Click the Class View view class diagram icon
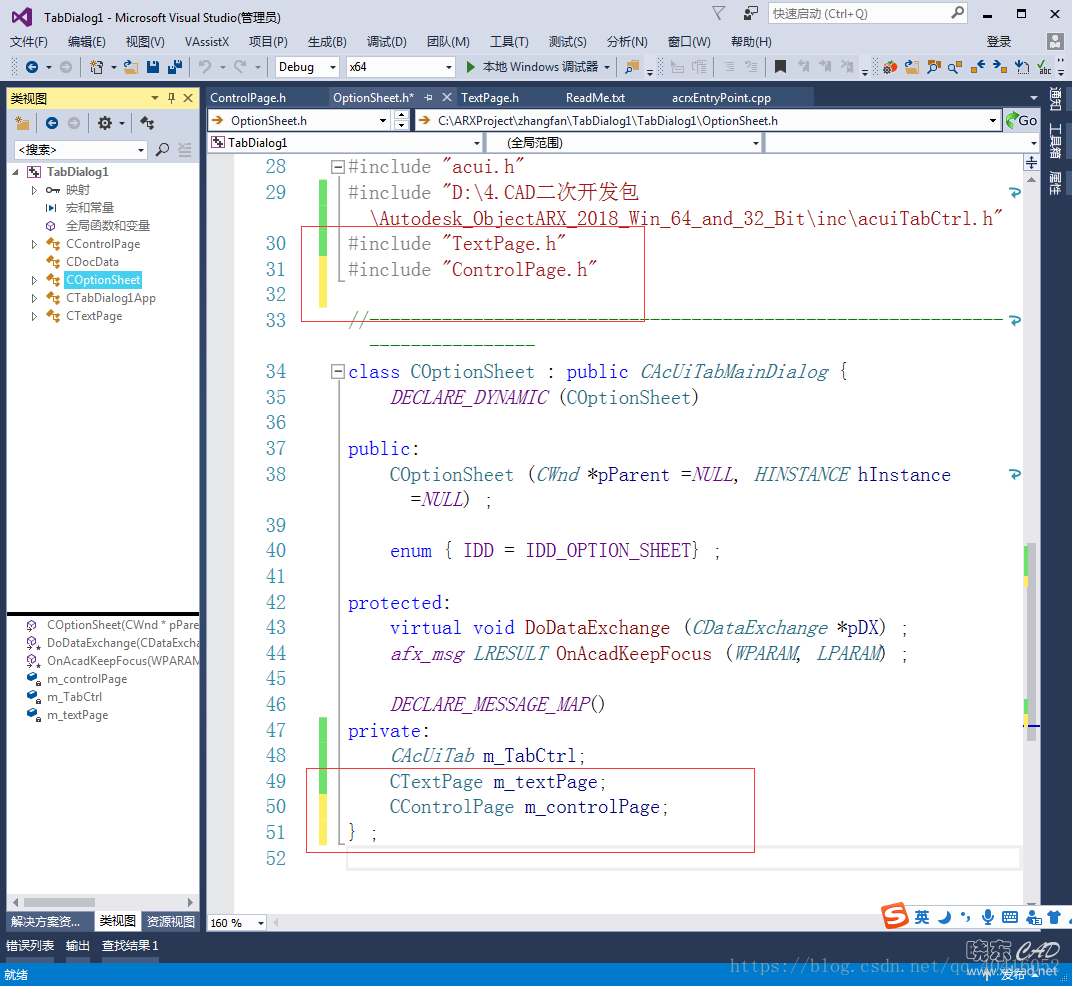This screenshot has height=986, width=1072. (147, 123)
